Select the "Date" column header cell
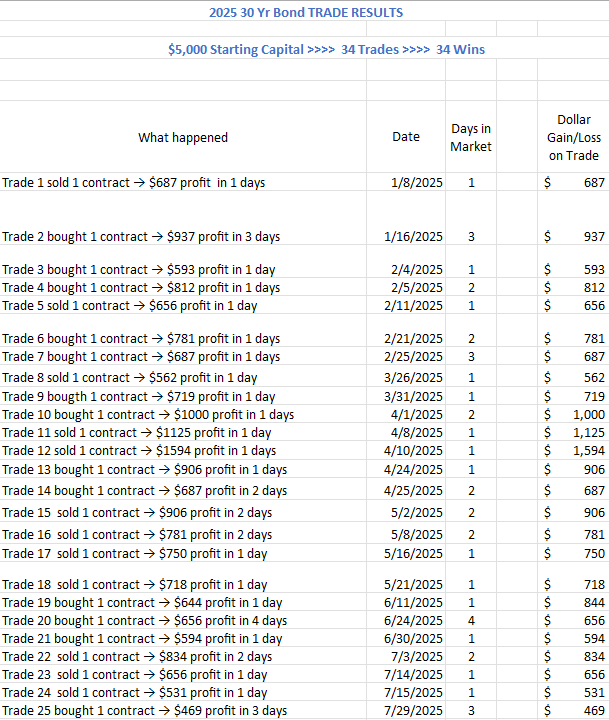Image resolution: width=609 pixels, height=720 pixels. pyautogui.click(x=406, y=137)
